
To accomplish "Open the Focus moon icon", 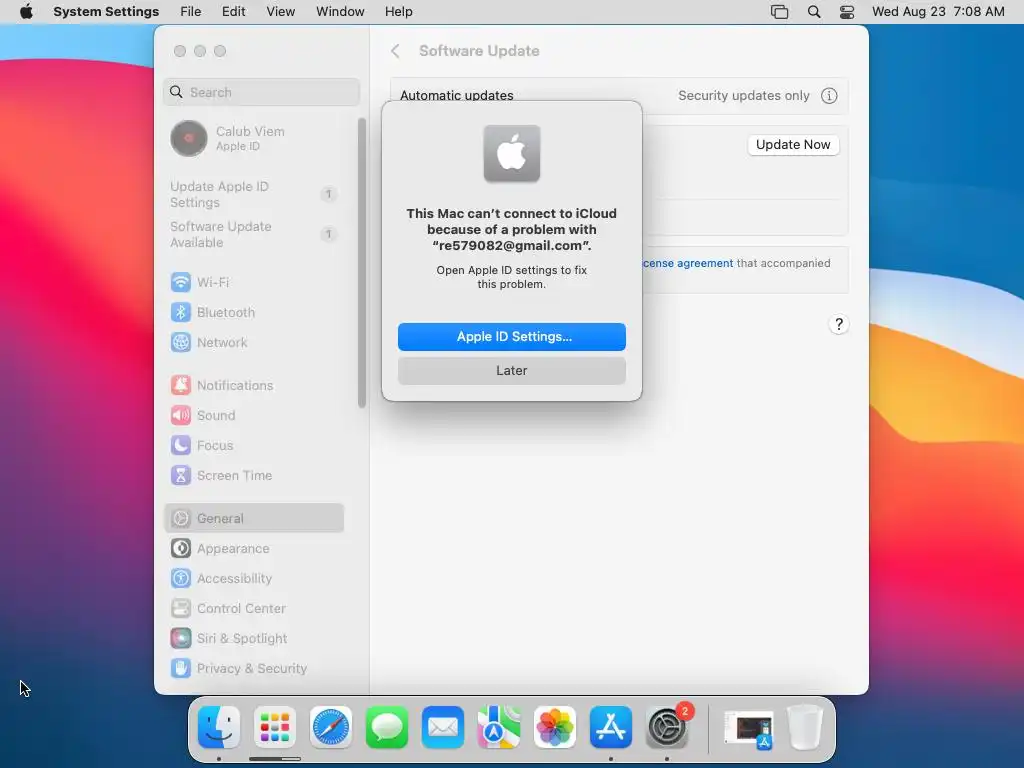I will [x=181, y=445].
